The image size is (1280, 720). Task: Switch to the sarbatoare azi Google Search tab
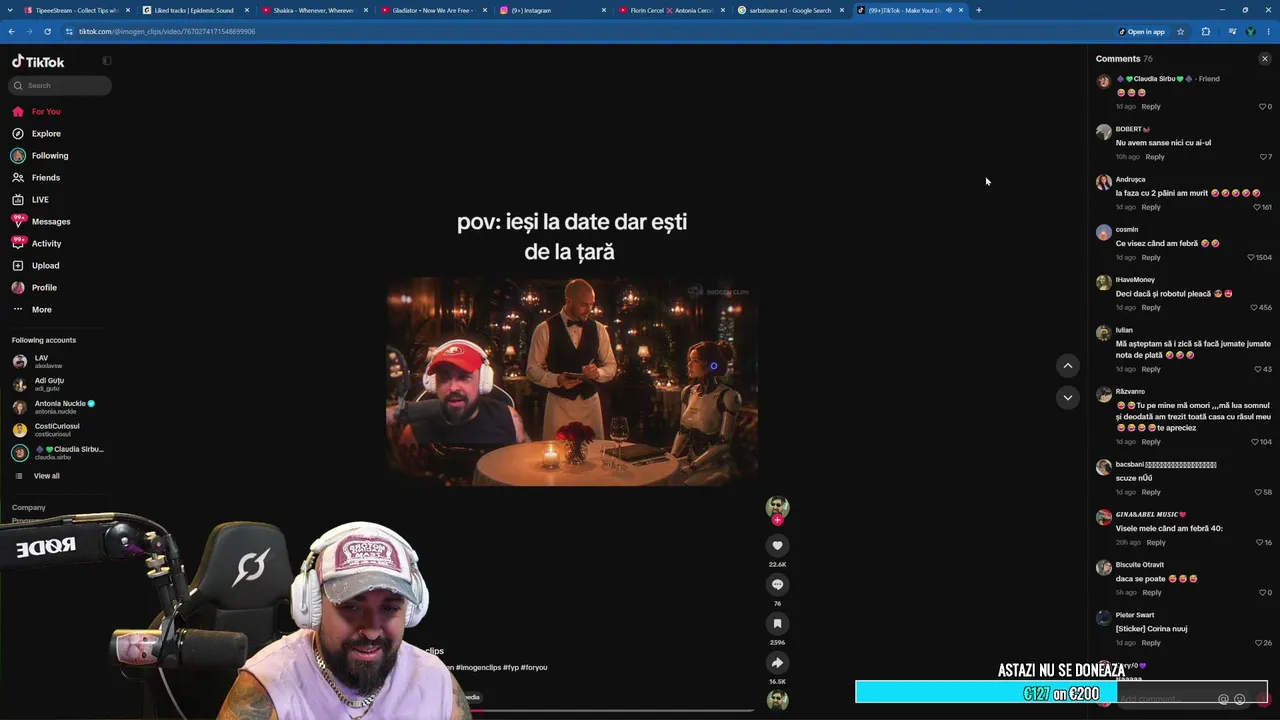tap(789, 10)
